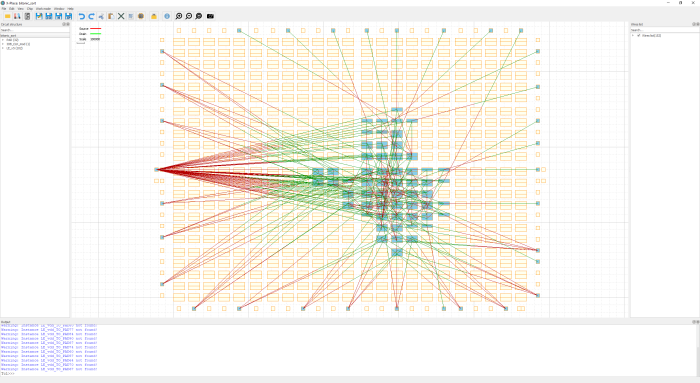Toggle the checkmark on Wires list entry

point(639,35)
